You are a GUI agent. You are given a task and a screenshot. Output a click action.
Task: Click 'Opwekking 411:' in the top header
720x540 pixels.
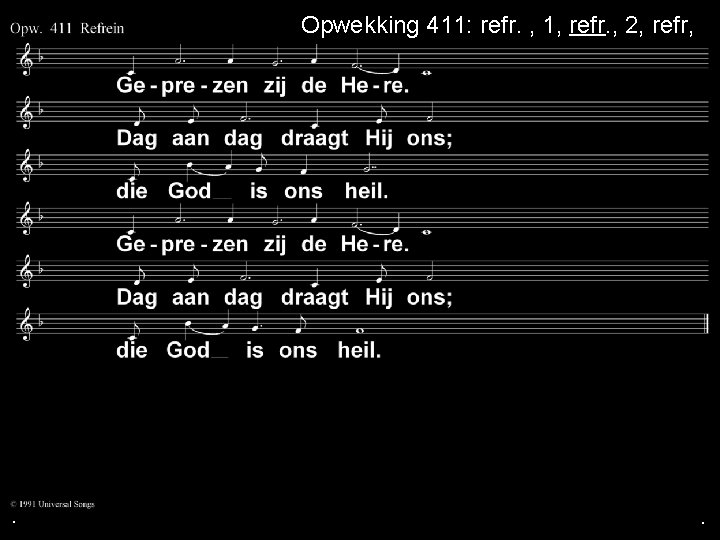click(x=384, y=25)
